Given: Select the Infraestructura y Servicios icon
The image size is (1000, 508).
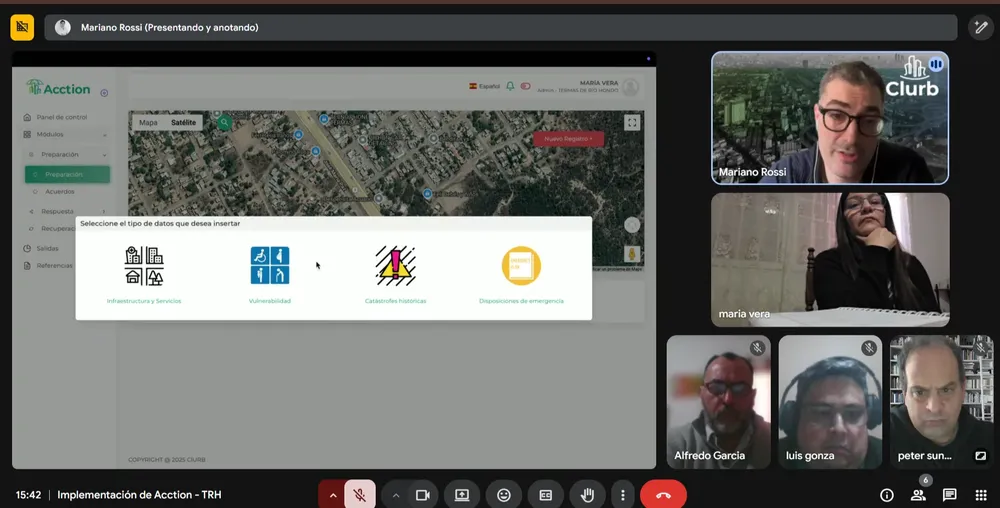Looking at the screenshot, I should pyautogui.click(x=144, y=266).
